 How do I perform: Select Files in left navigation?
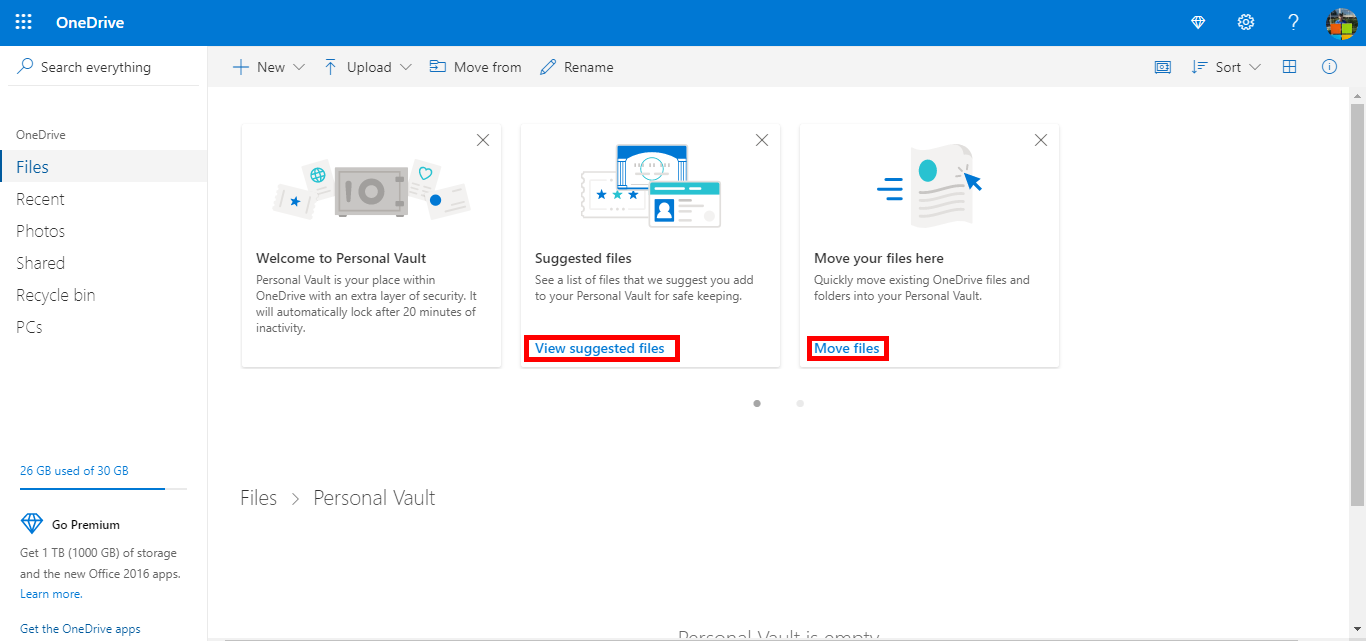[104, 167]
